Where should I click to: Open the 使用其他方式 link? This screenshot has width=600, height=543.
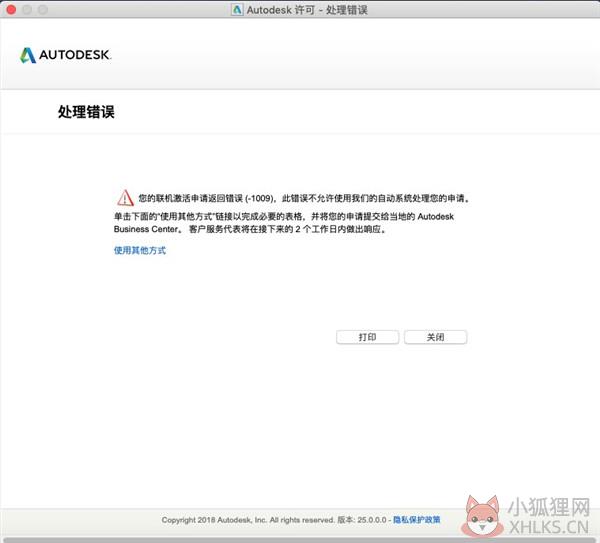click(x=140, y=250)
